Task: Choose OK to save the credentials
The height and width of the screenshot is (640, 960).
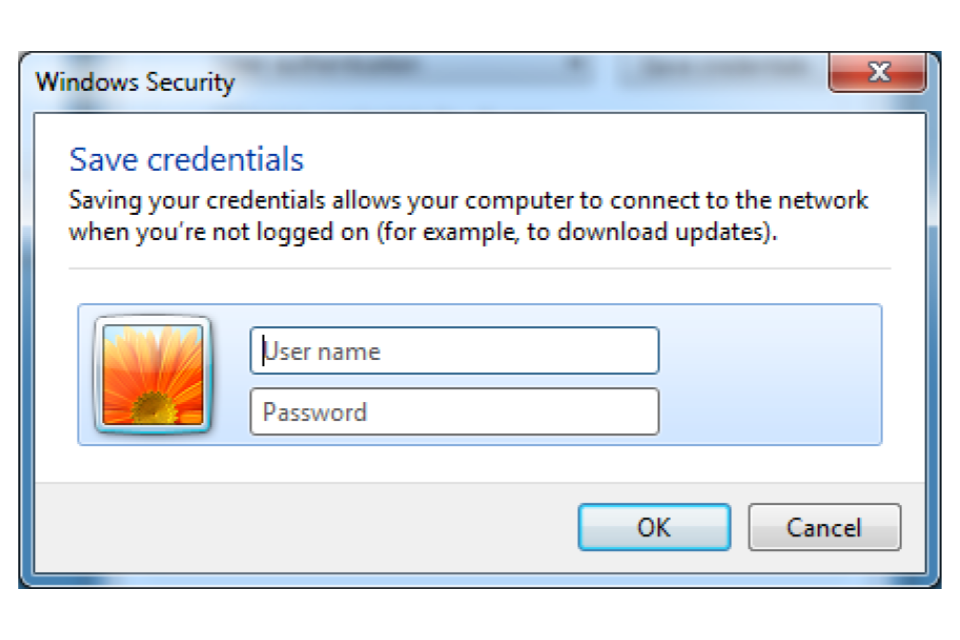Action: [x=654, y=527]
